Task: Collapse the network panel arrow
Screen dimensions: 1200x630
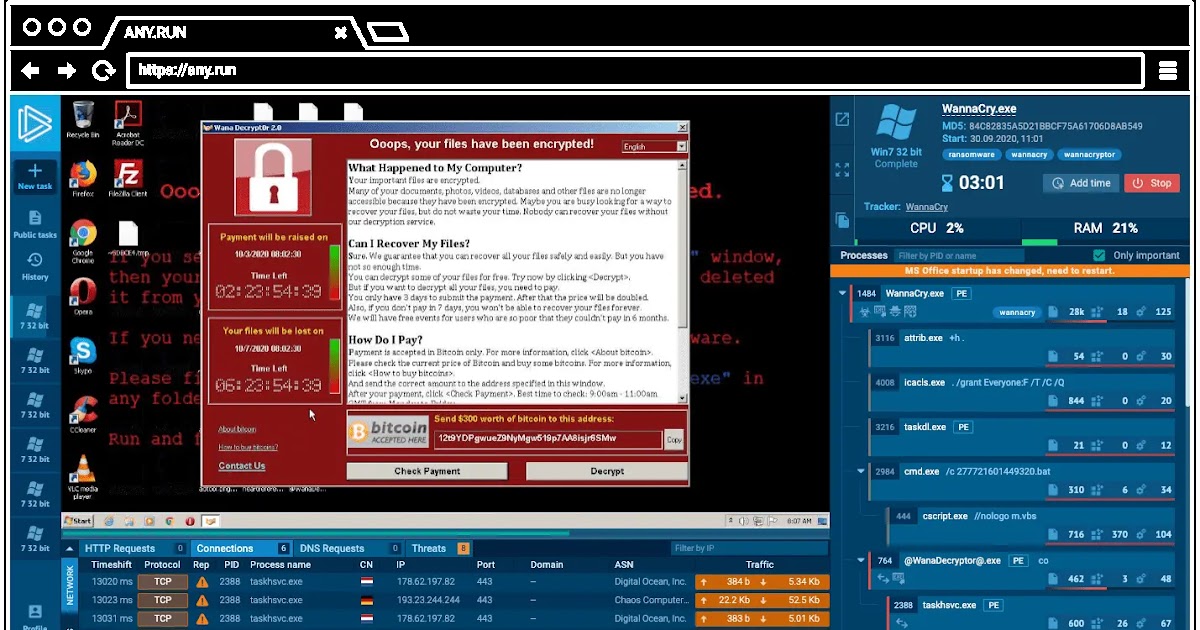Action: tap(69, 548)
